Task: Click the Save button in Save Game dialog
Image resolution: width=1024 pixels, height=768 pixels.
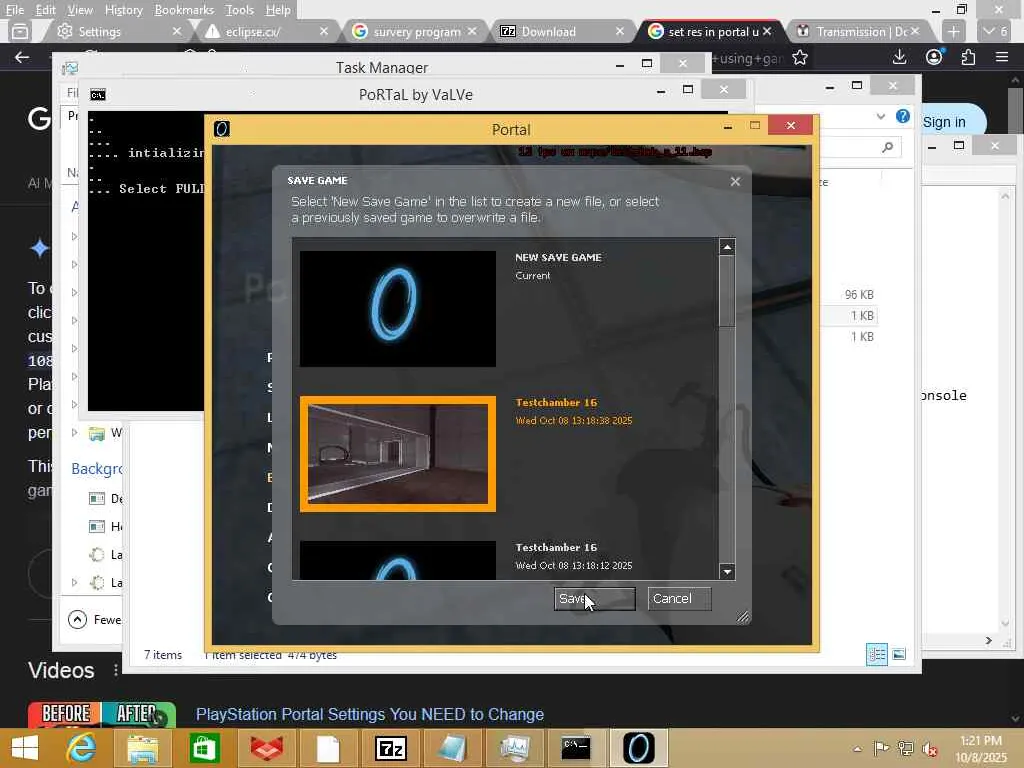Action: point(594,598)
